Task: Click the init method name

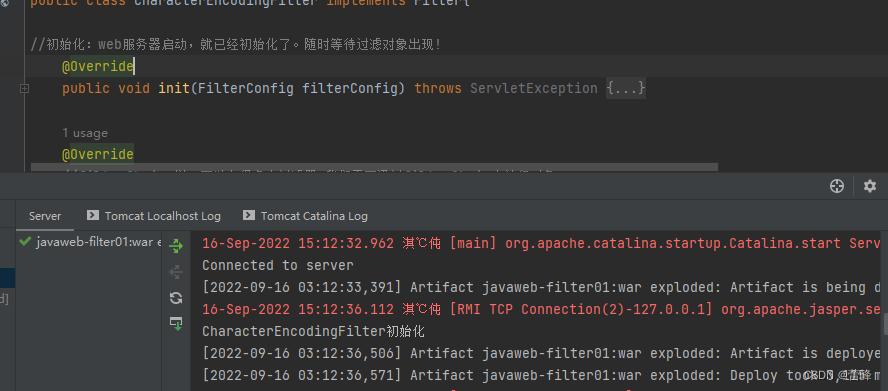Action: tap(174, 88)
